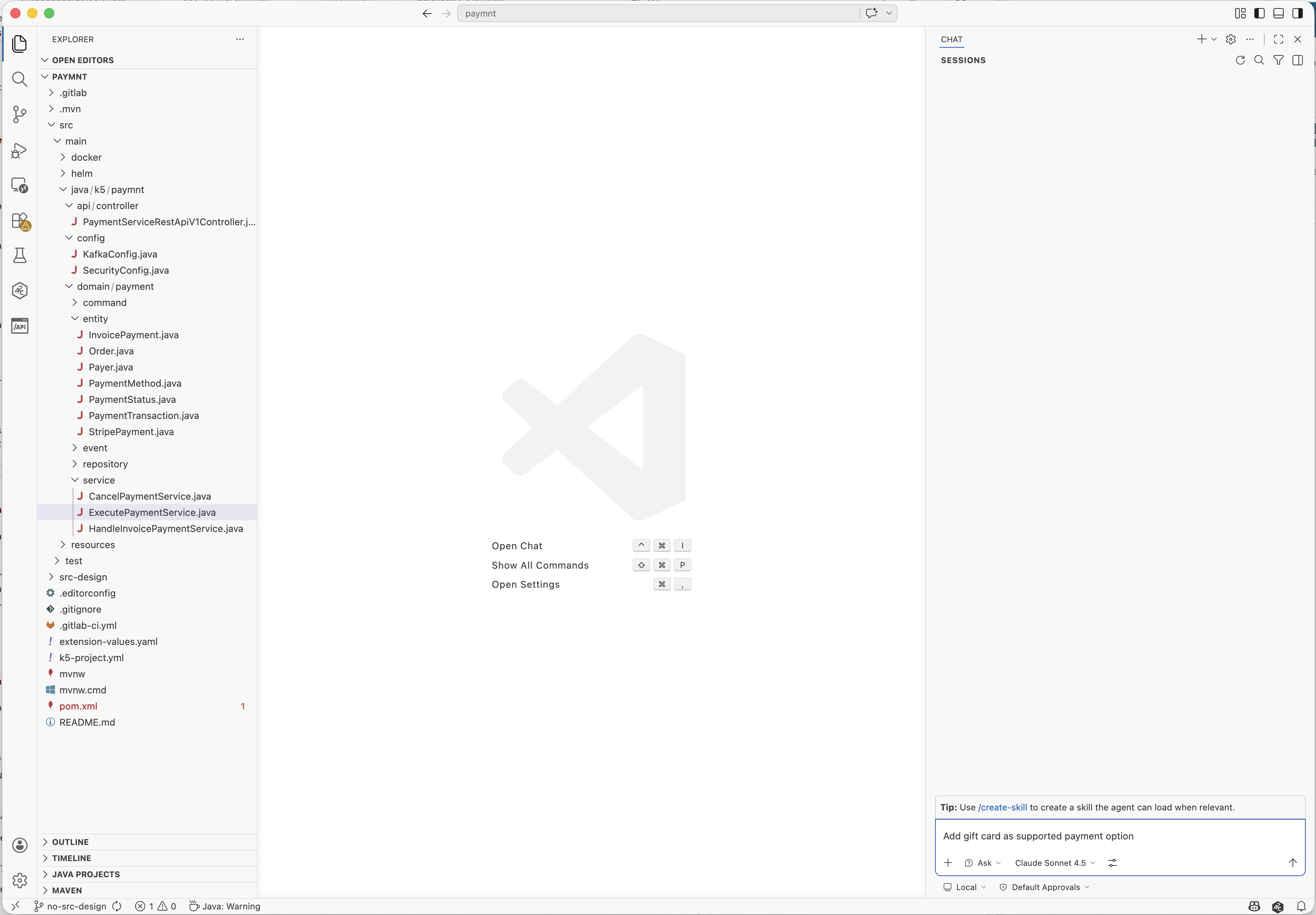This screenshot has width=1316, height=915.
Task: Open the Search view in activity bar
Action: [19, 79]
